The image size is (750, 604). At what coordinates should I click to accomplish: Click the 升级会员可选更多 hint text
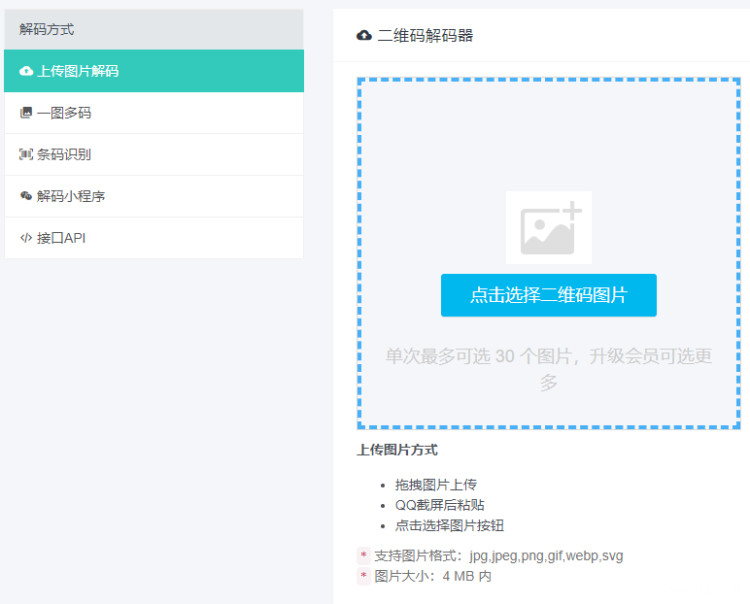[650, 357]
